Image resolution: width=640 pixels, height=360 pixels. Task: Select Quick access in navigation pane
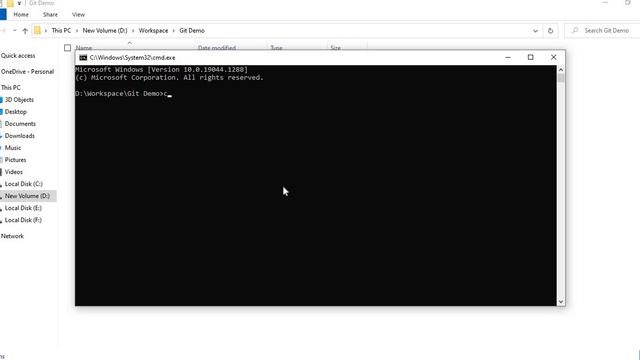pyautogui.click(x=18, y=56)
